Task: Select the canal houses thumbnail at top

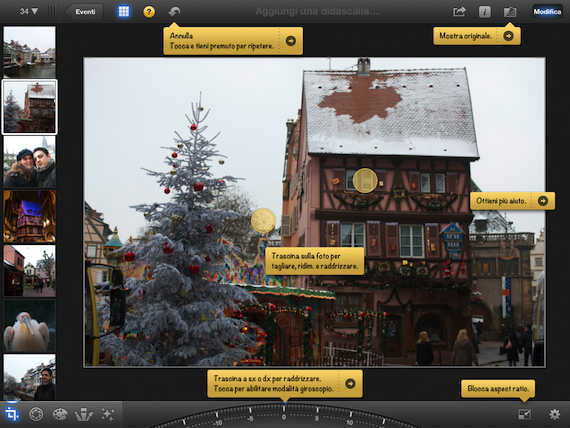Action: click(x=29, y=52)
